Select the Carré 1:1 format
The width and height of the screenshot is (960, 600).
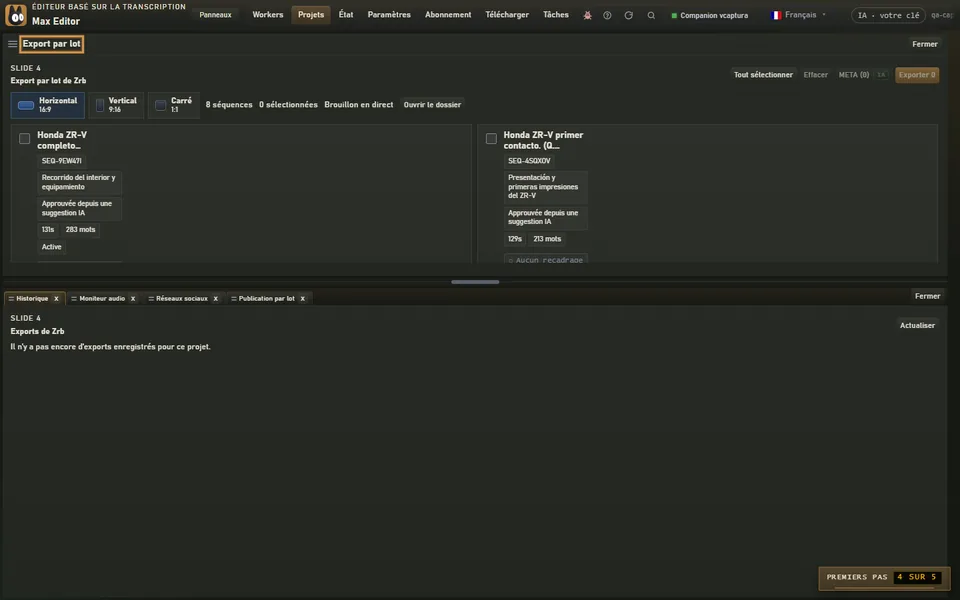click(174, 105)
